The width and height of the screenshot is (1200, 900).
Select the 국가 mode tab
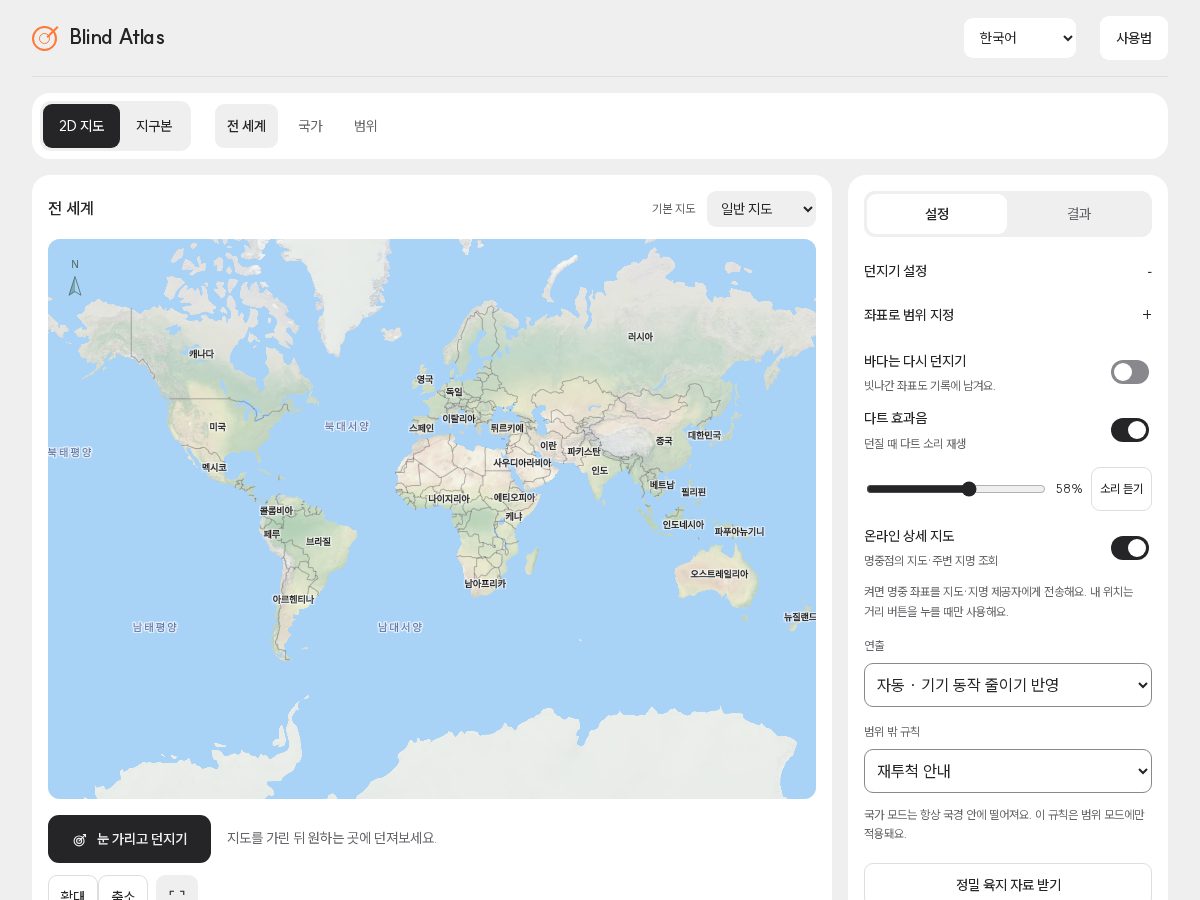[310, 126]
